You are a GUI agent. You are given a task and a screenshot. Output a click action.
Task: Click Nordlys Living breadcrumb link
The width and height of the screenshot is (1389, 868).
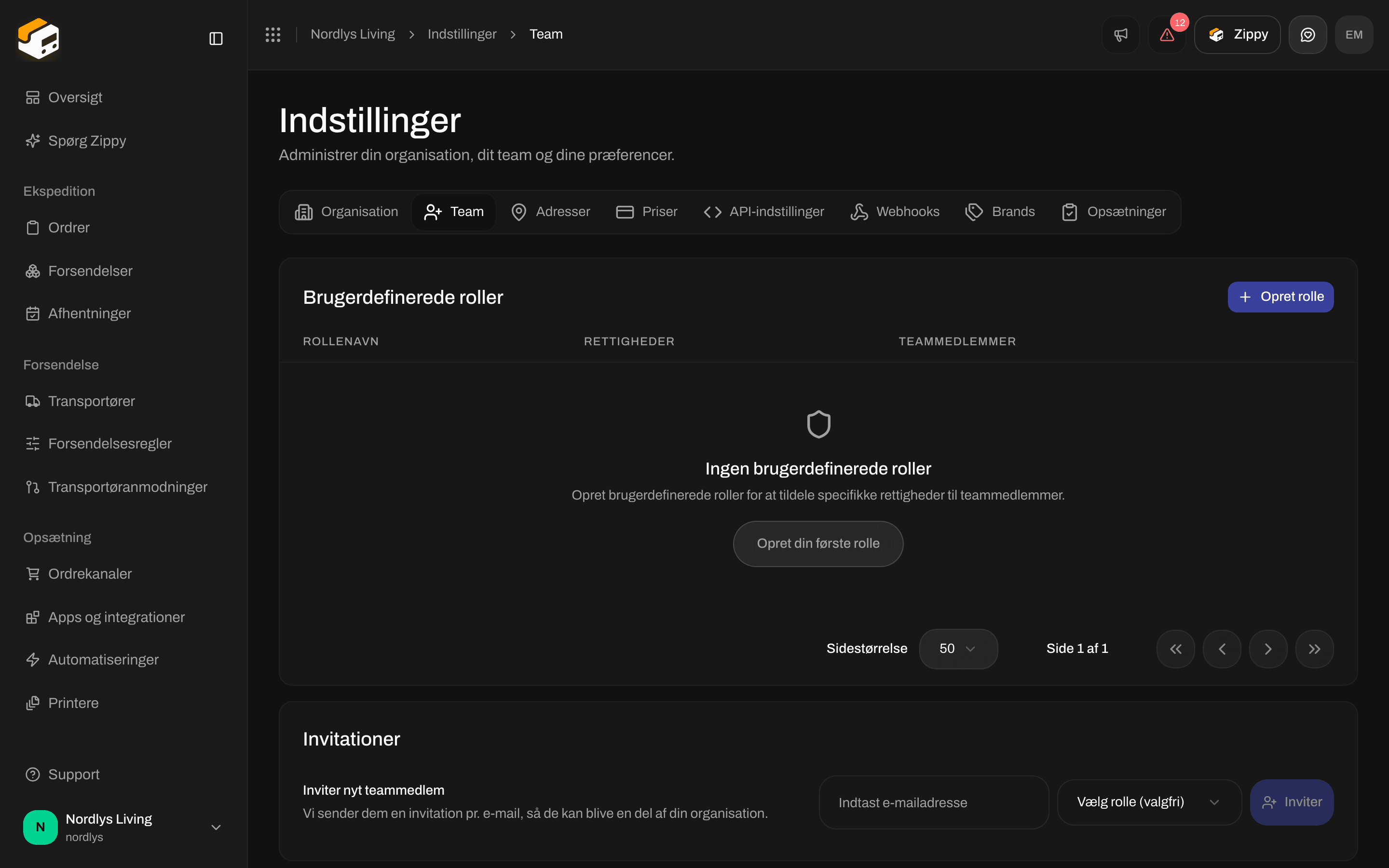(353, 34)
